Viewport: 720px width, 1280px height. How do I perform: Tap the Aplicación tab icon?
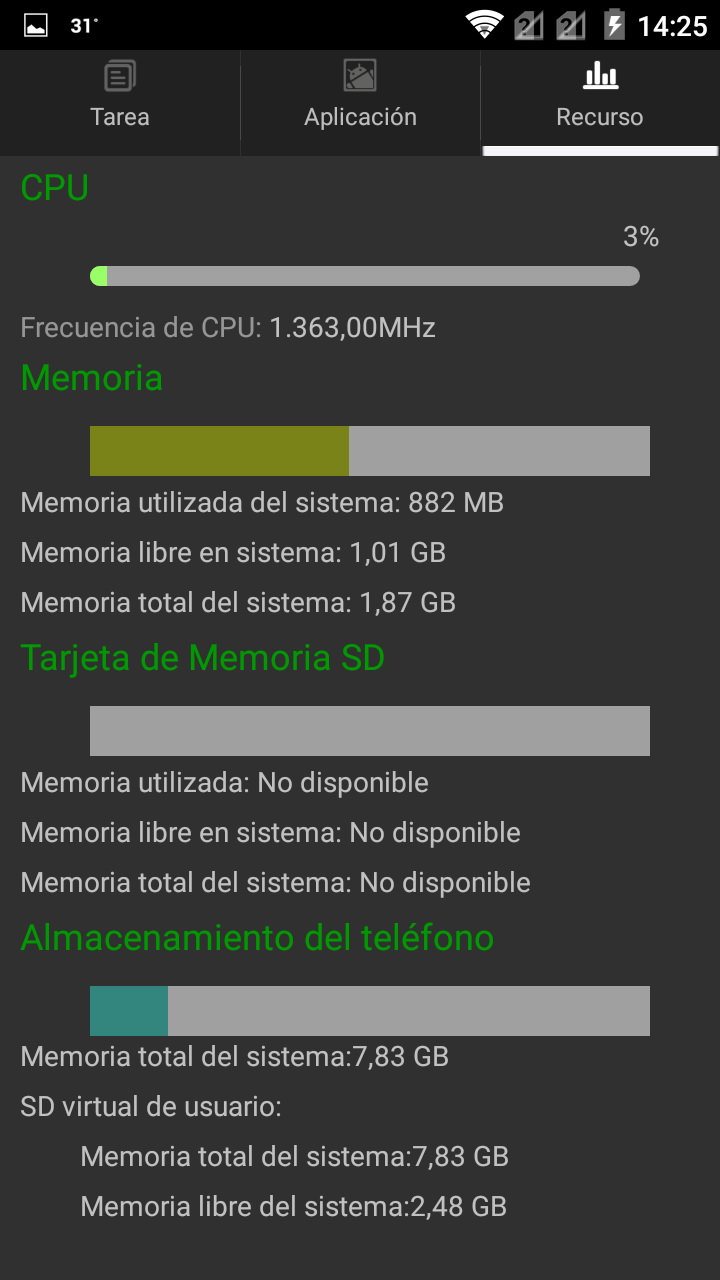360,76
